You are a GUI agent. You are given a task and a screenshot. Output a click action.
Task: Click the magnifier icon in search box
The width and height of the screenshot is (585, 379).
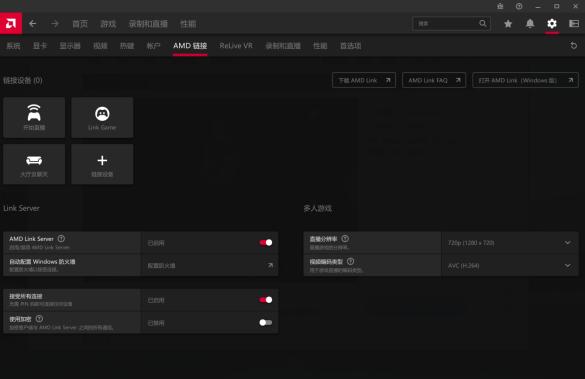483,24
